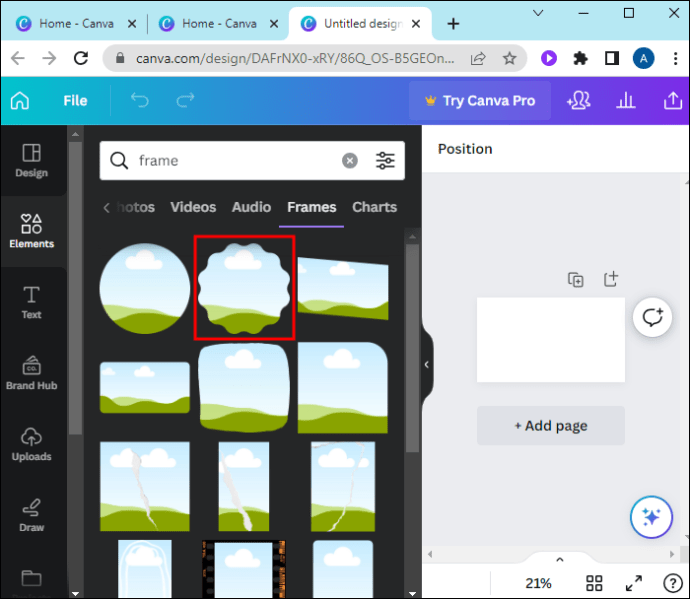Bookmark this page with star icon

[x=510, y=58]
